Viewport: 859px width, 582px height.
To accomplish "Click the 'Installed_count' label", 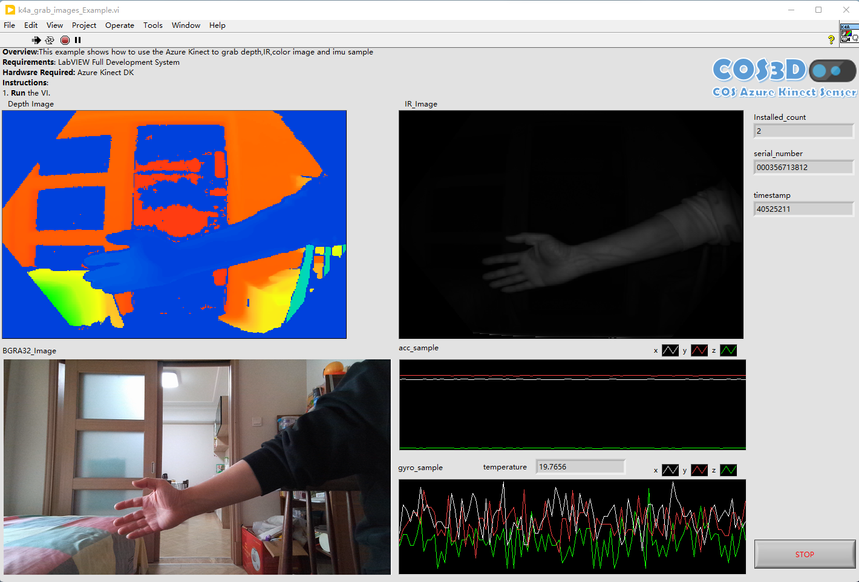I will click(780, 117).
